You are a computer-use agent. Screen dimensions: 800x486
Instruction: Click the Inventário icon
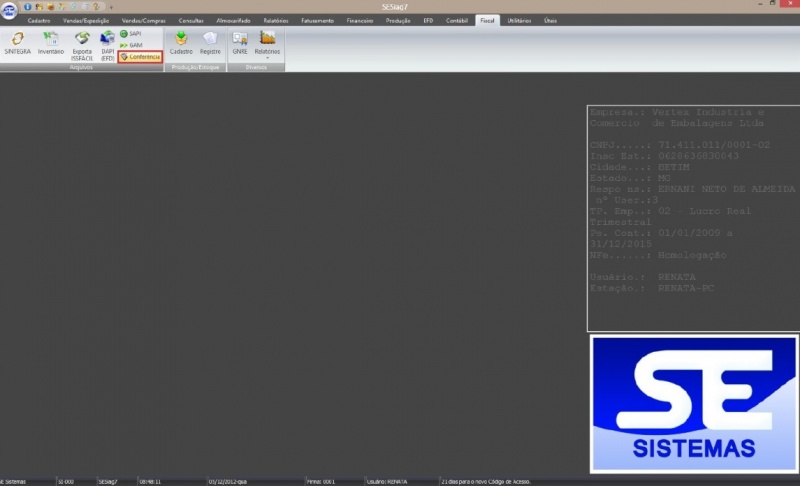[50, 43]
